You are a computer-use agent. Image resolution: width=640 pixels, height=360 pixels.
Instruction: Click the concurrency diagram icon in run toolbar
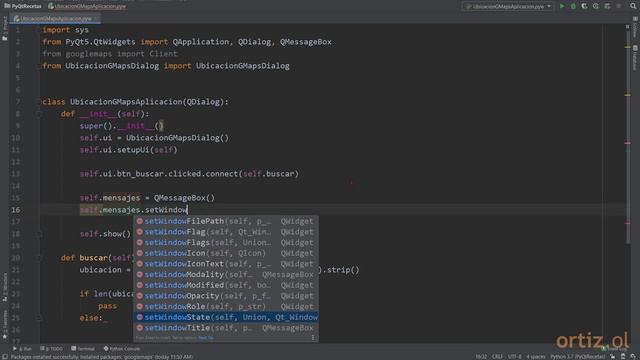[607, 6]
